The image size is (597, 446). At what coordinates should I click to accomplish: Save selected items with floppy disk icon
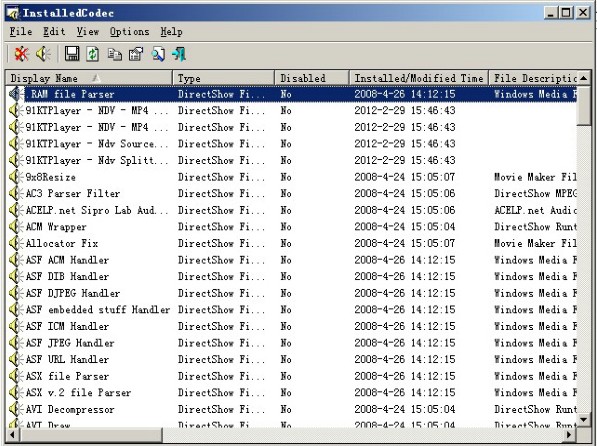pyautogui.click(x=72, y=54)
